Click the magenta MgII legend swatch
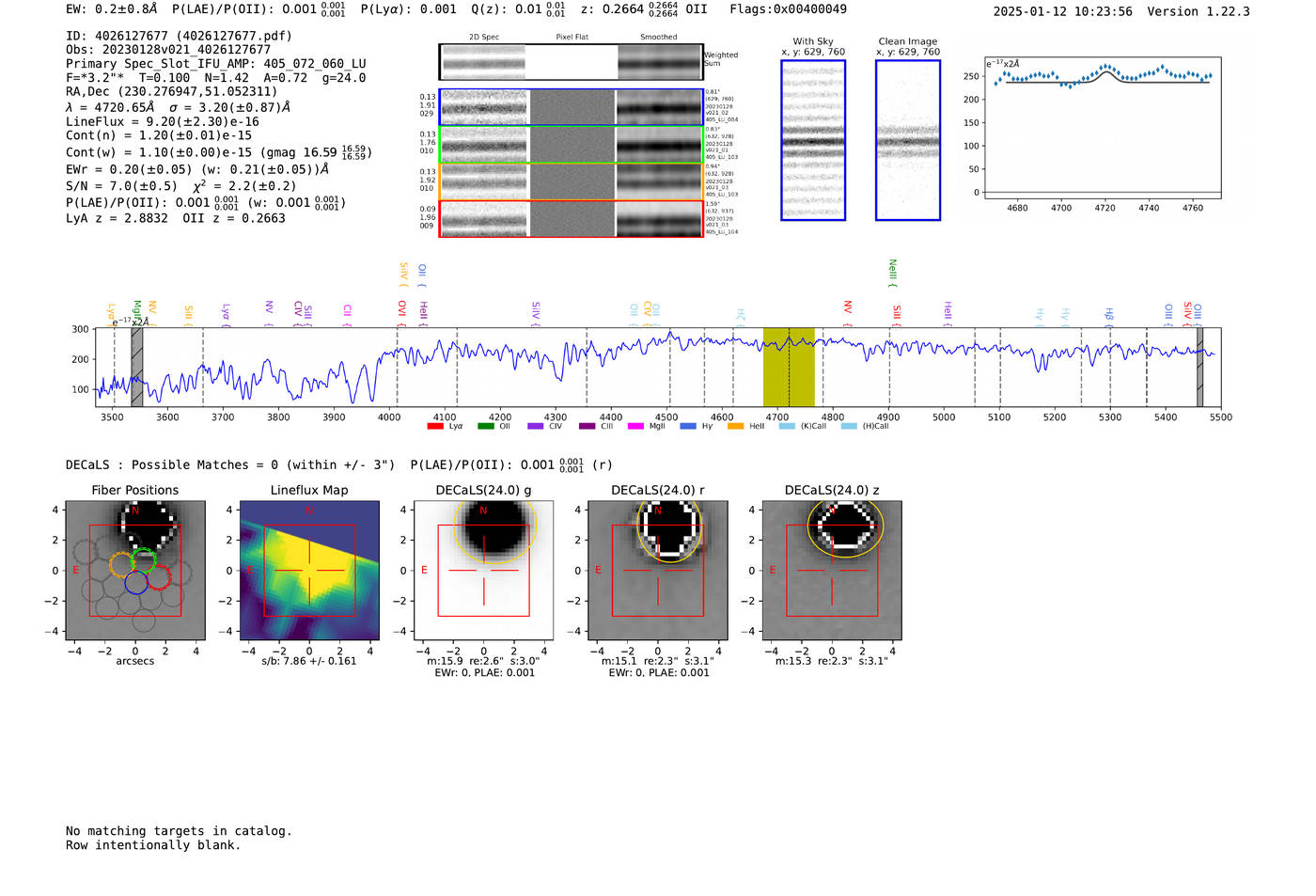 click(636, 426)
